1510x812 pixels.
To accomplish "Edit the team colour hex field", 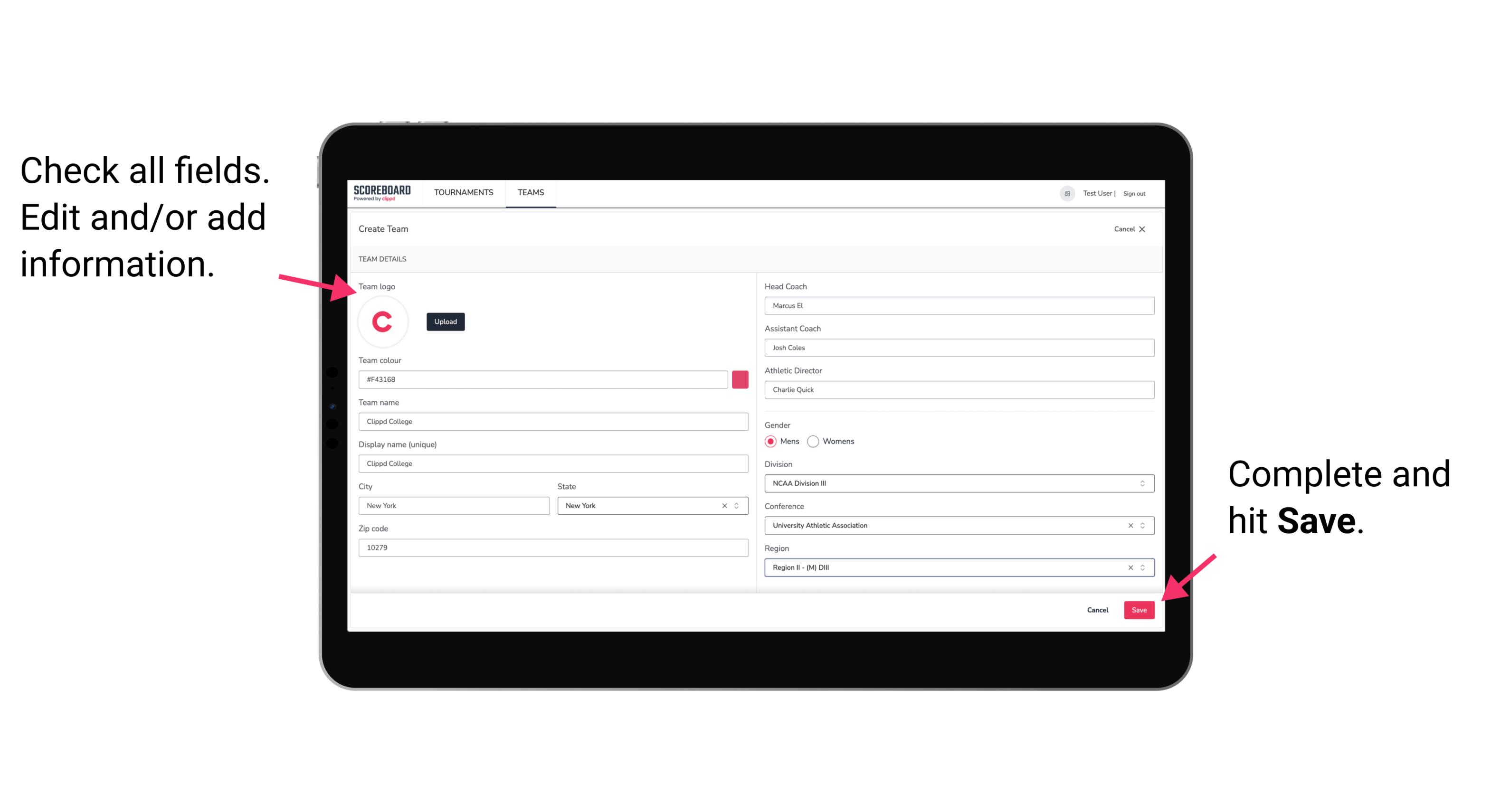I will click(x=545, y=379).
